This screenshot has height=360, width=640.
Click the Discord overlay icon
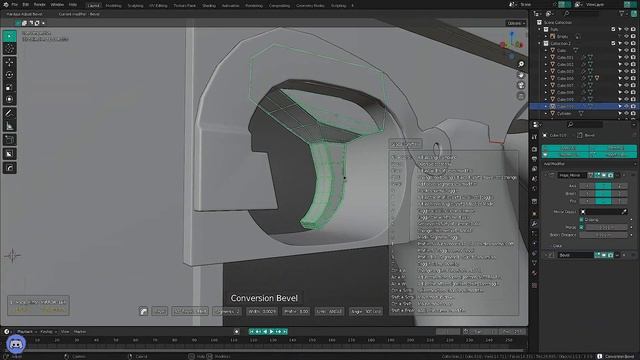16,344
